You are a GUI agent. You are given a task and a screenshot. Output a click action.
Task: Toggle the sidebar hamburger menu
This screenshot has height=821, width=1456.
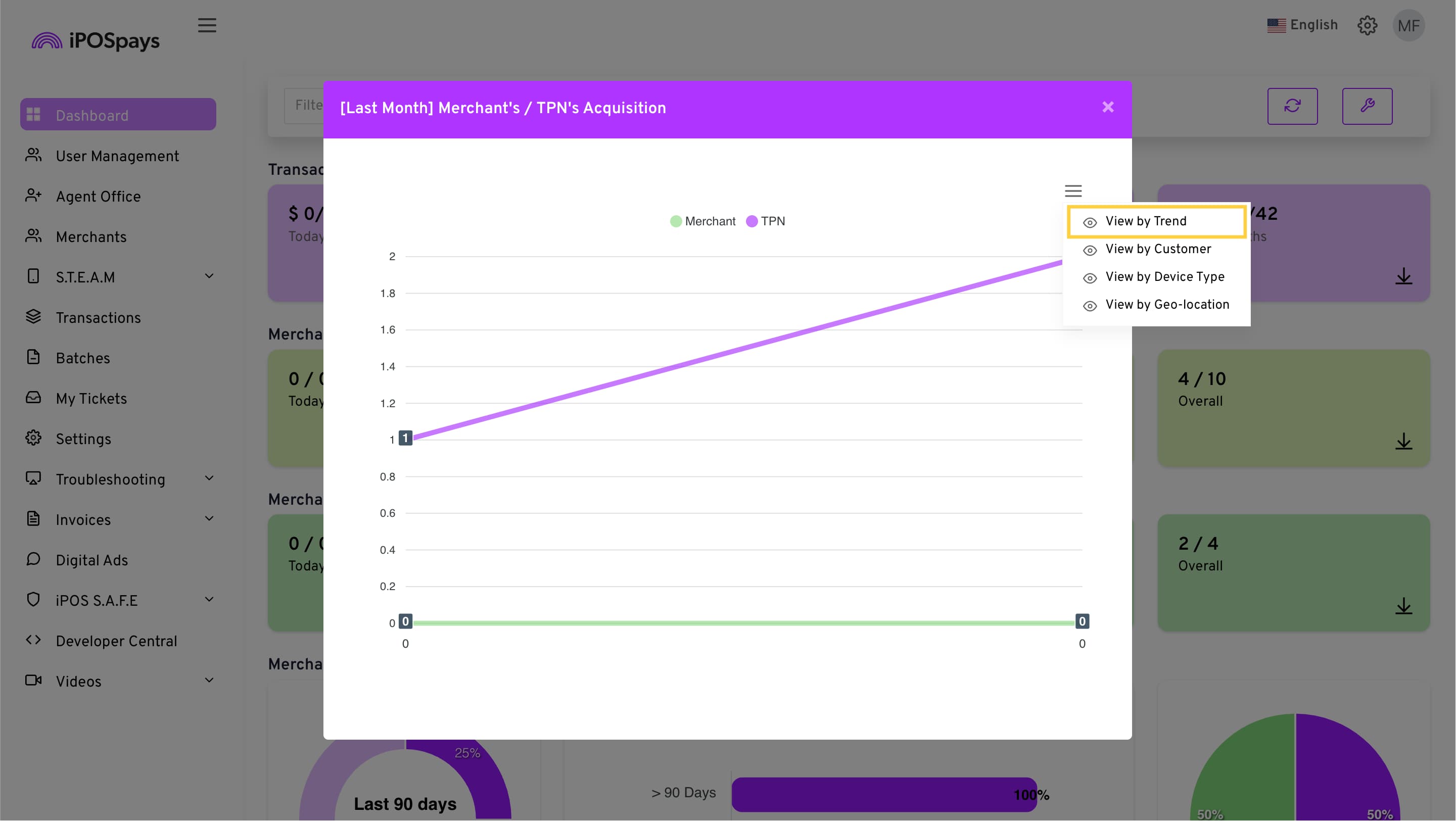click(x=207, y=25)
